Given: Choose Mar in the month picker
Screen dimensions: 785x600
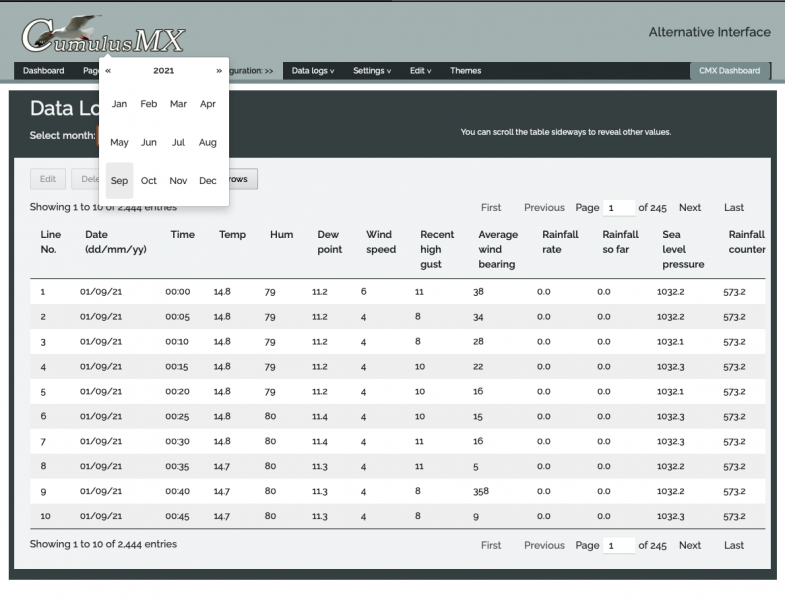Looking at the screenshot, I should point(178,104).
